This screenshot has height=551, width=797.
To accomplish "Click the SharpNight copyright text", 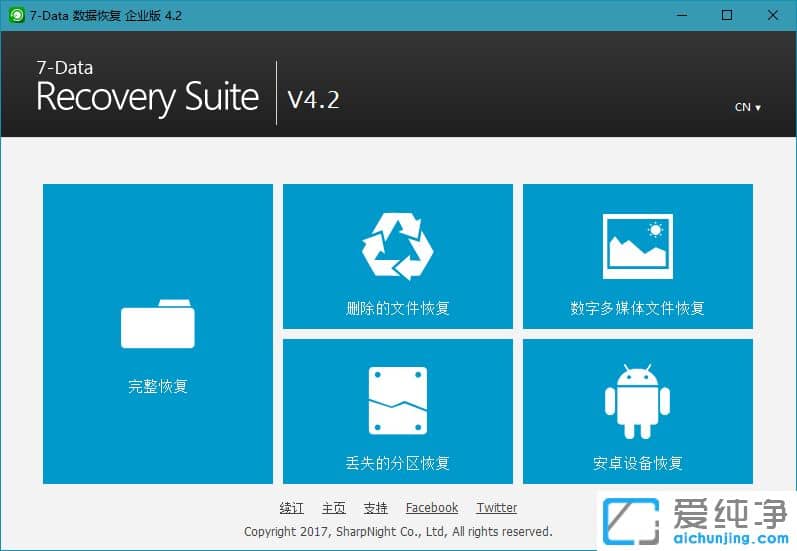I will pyautogui.click(x=398, y=532).
